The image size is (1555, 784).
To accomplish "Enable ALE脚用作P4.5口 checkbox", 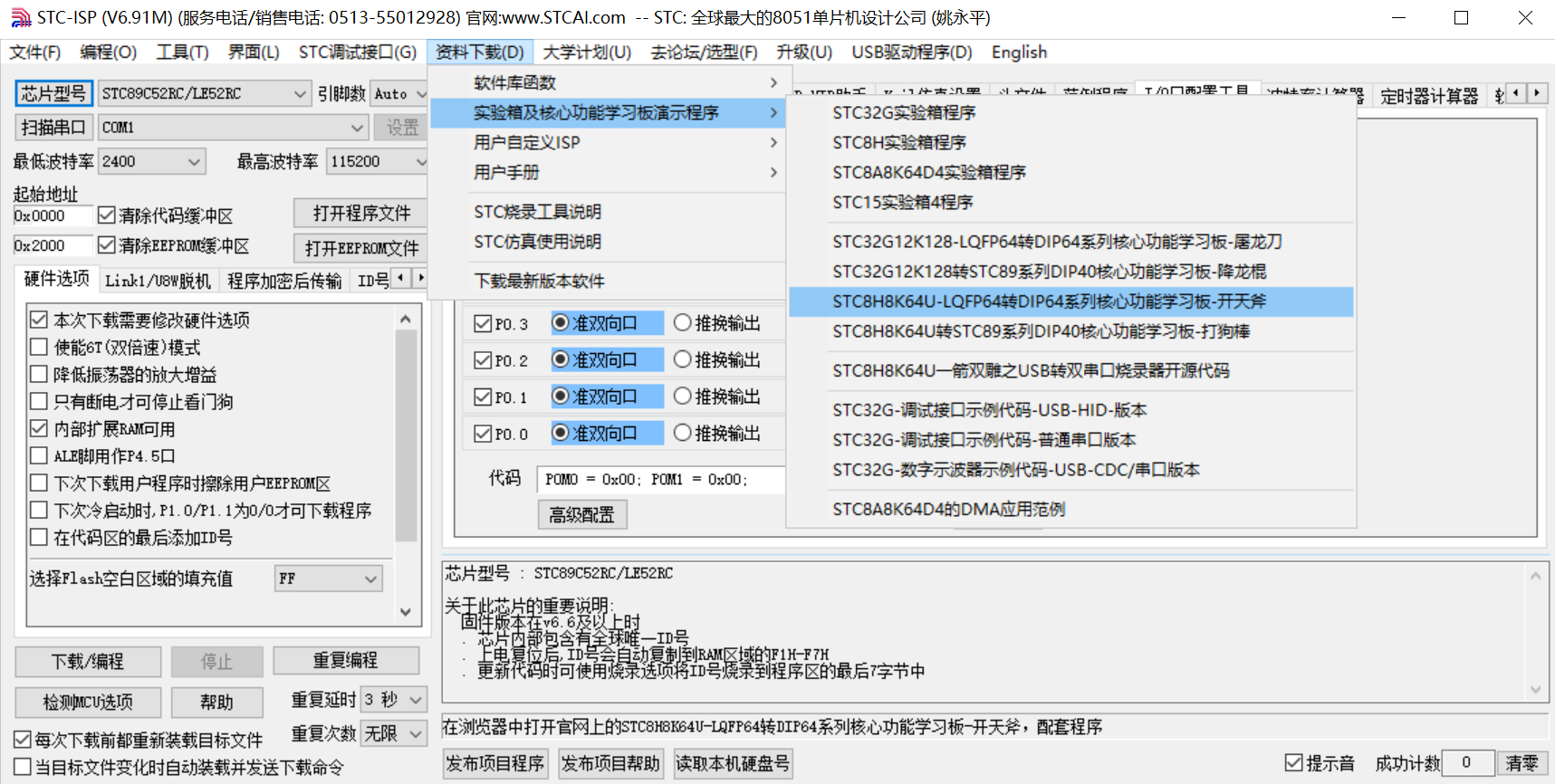I will 39,455.
